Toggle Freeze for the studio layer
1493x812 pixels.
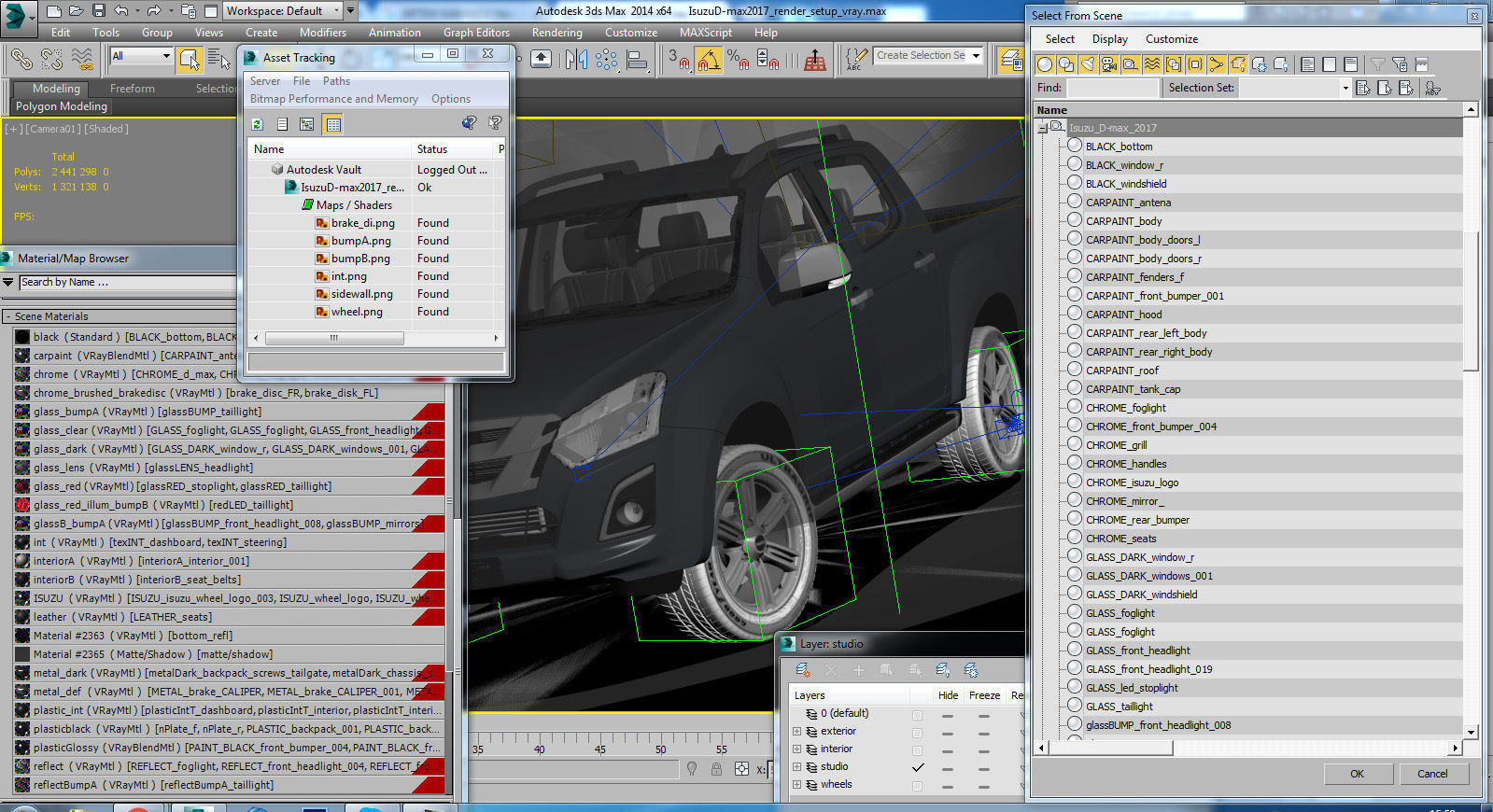click(983, 768)
